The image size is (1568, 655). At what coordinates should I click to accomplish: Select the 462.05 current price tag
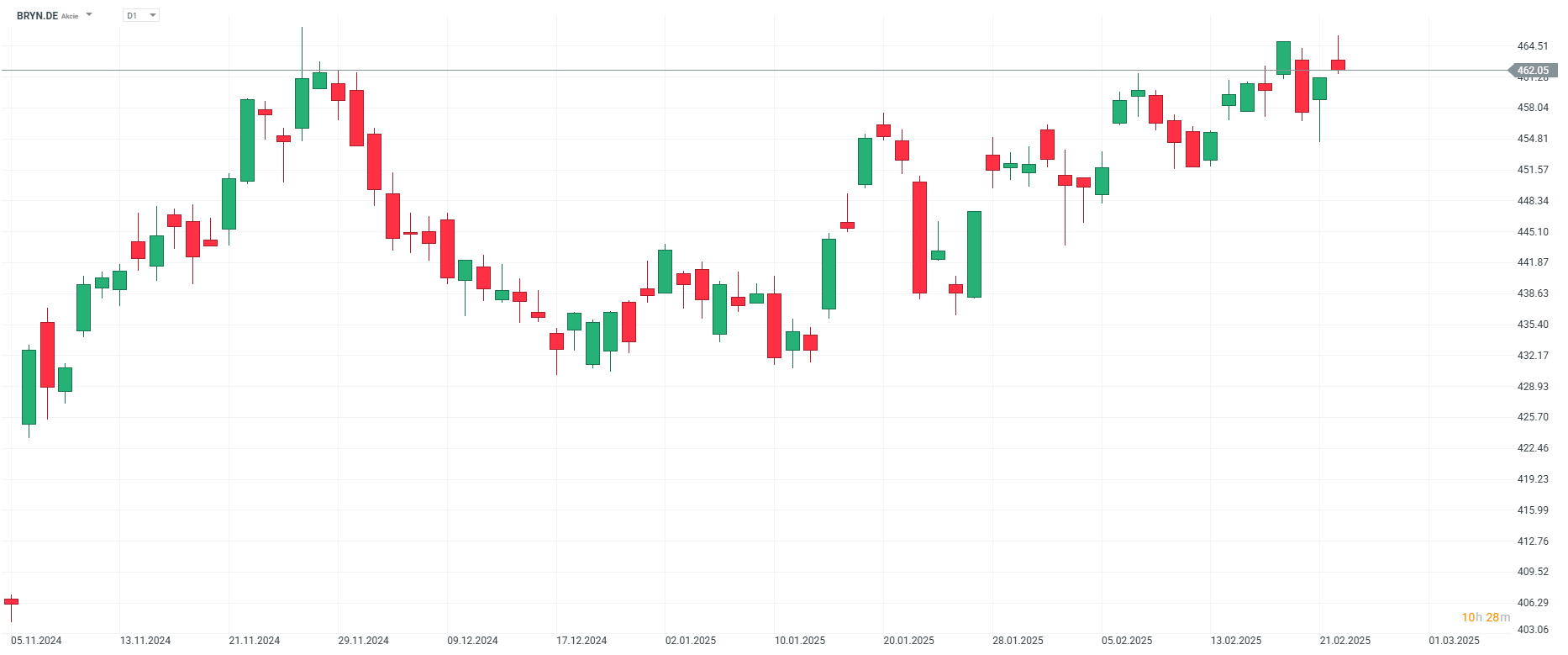[x=1532, y=71]
